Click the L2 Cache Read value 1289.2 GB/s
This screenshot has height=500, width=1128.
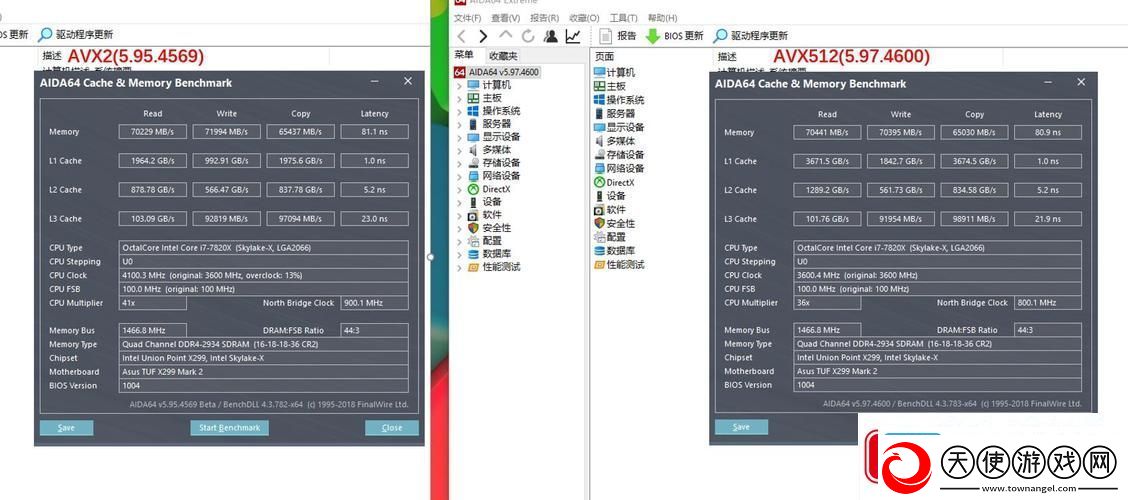coord(827,190)
